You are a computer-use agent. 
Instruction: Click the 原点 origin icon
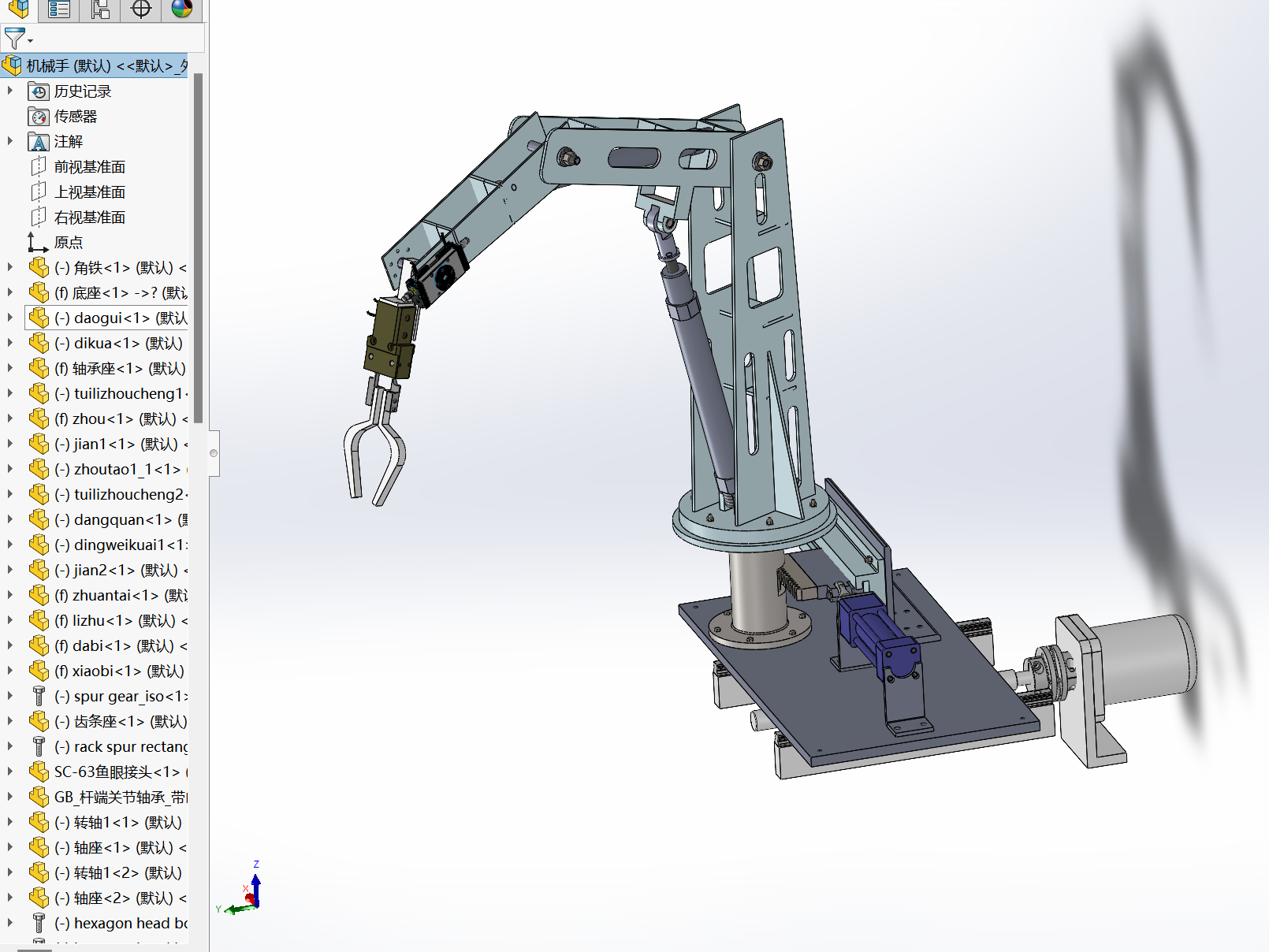click(39, 243)
